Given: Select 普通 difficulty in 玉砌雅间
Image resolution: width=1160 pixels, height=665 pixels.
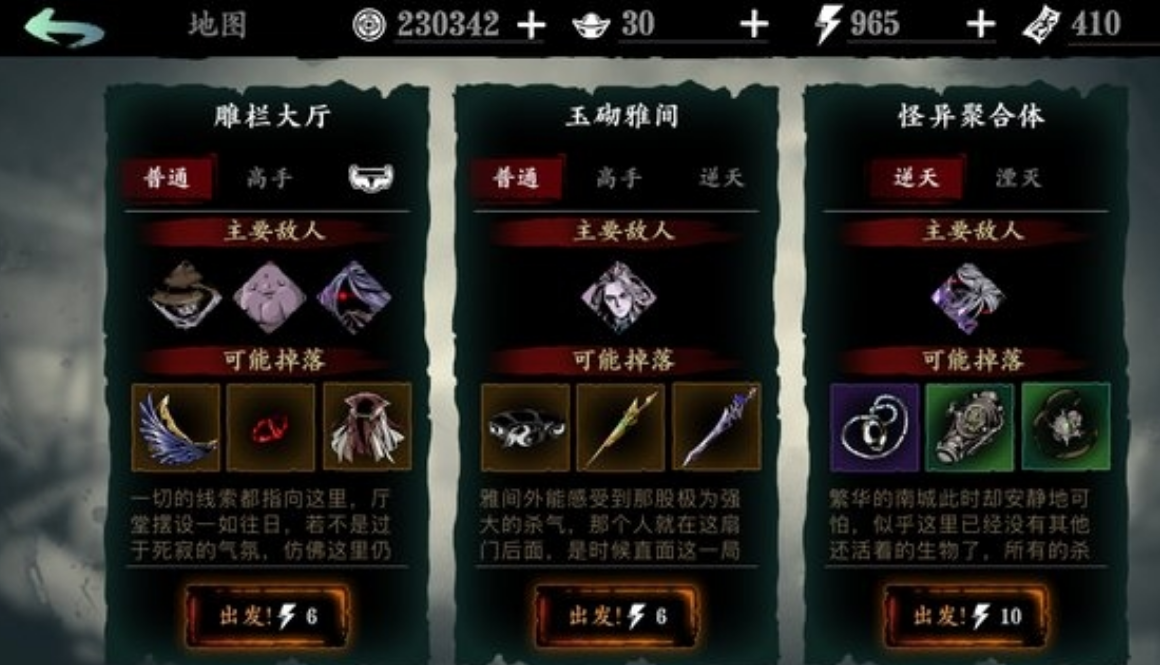Looking at the screenshot, I should [x=516, y=178].
